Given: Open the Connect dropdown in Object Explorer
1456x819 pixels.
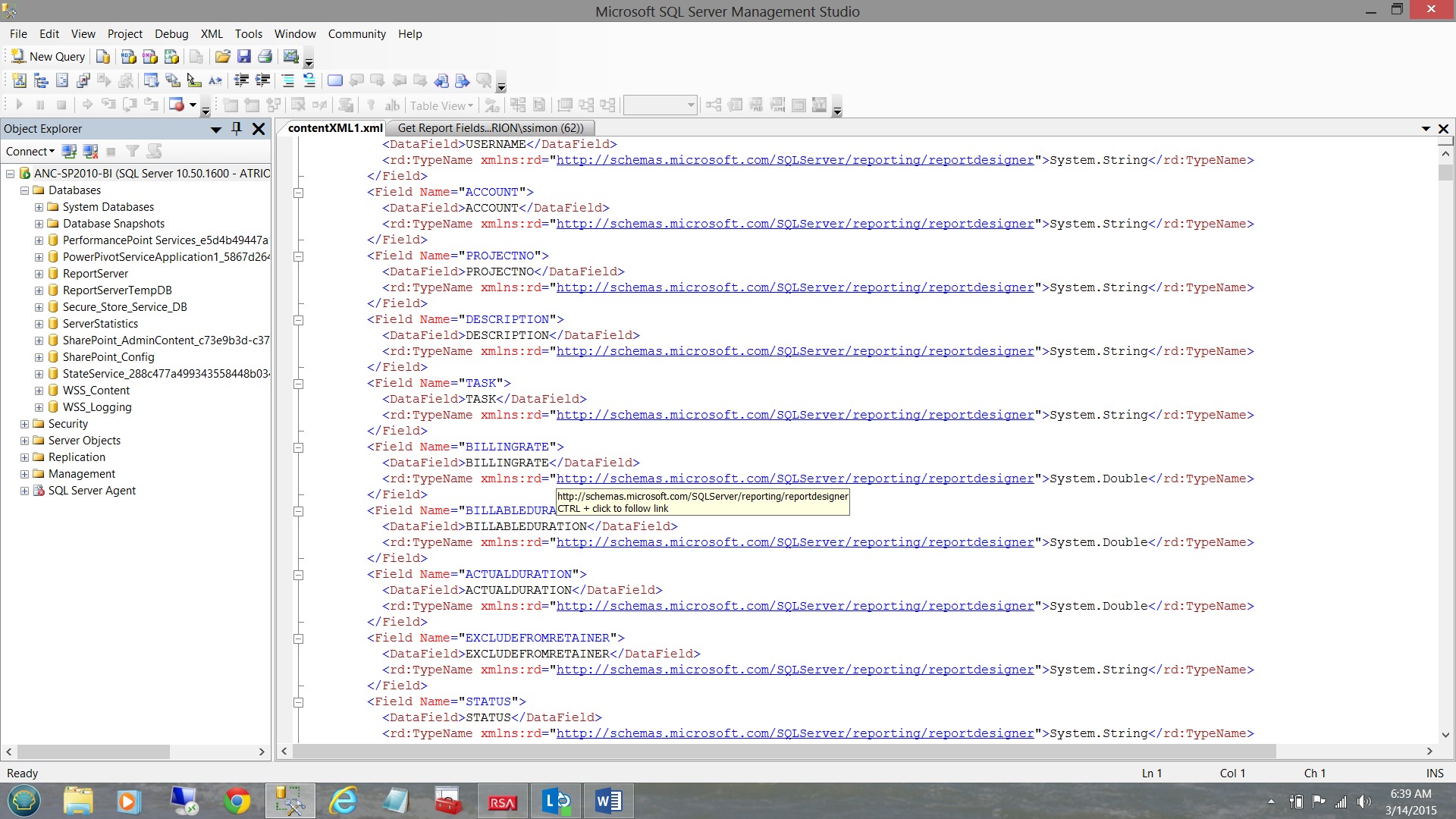Looking at the screenshot, I should 30,151.
